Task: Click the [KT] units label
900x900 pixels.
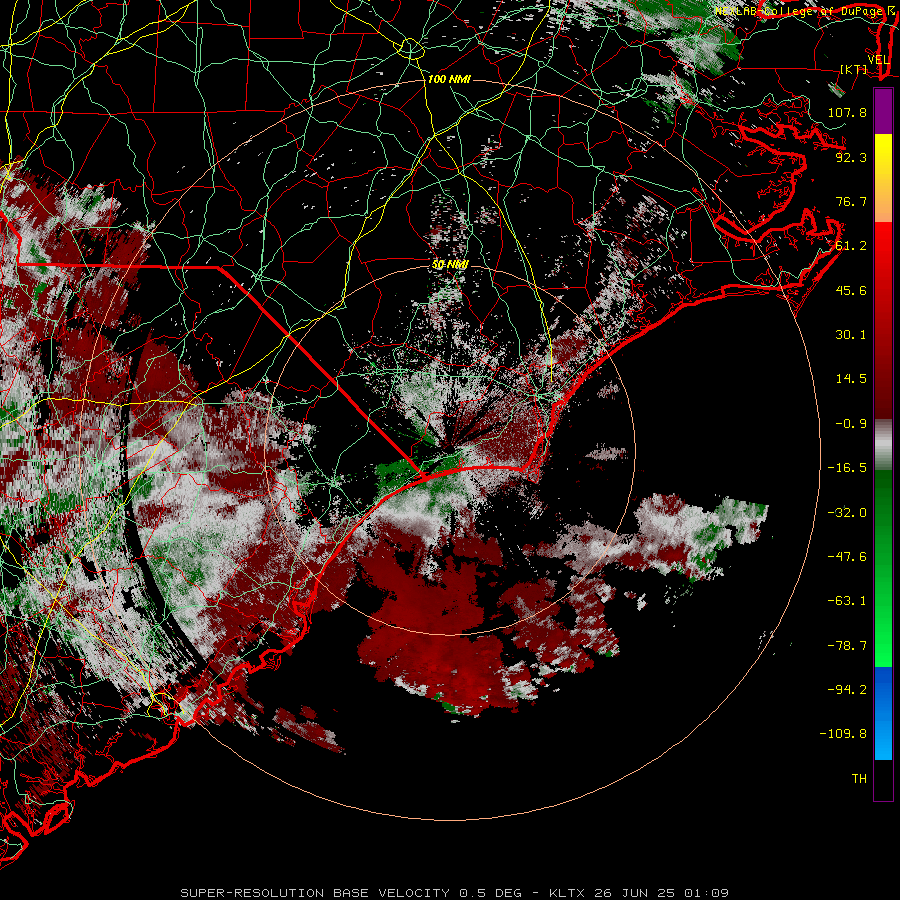Action: [x=854, y=69]
